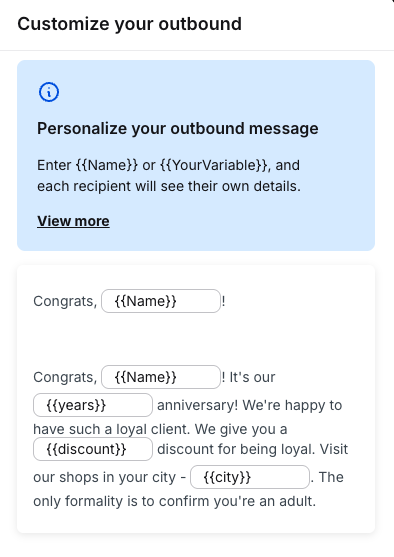Click the "discount for being loyal. Visit" text
The height and width of the screenshot is (557, 394).
coord(252,449)
